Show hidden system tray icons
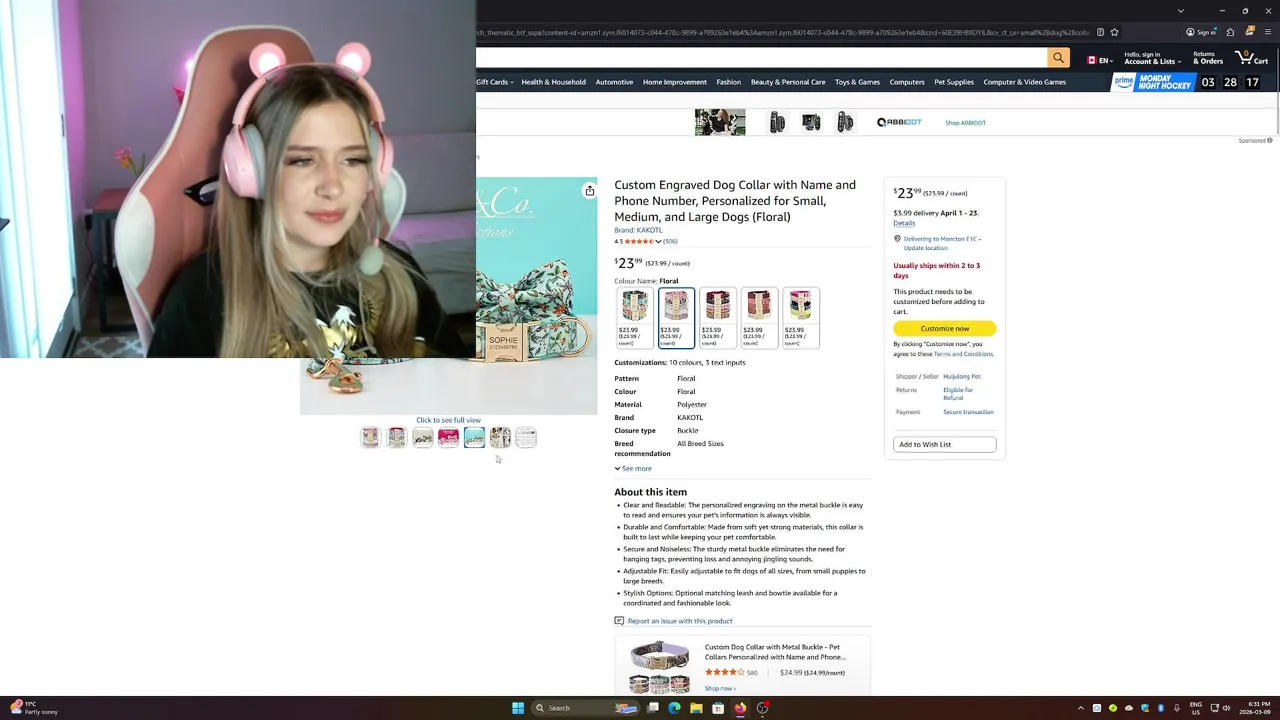The image size is (1280, 720). (1080, 708)
